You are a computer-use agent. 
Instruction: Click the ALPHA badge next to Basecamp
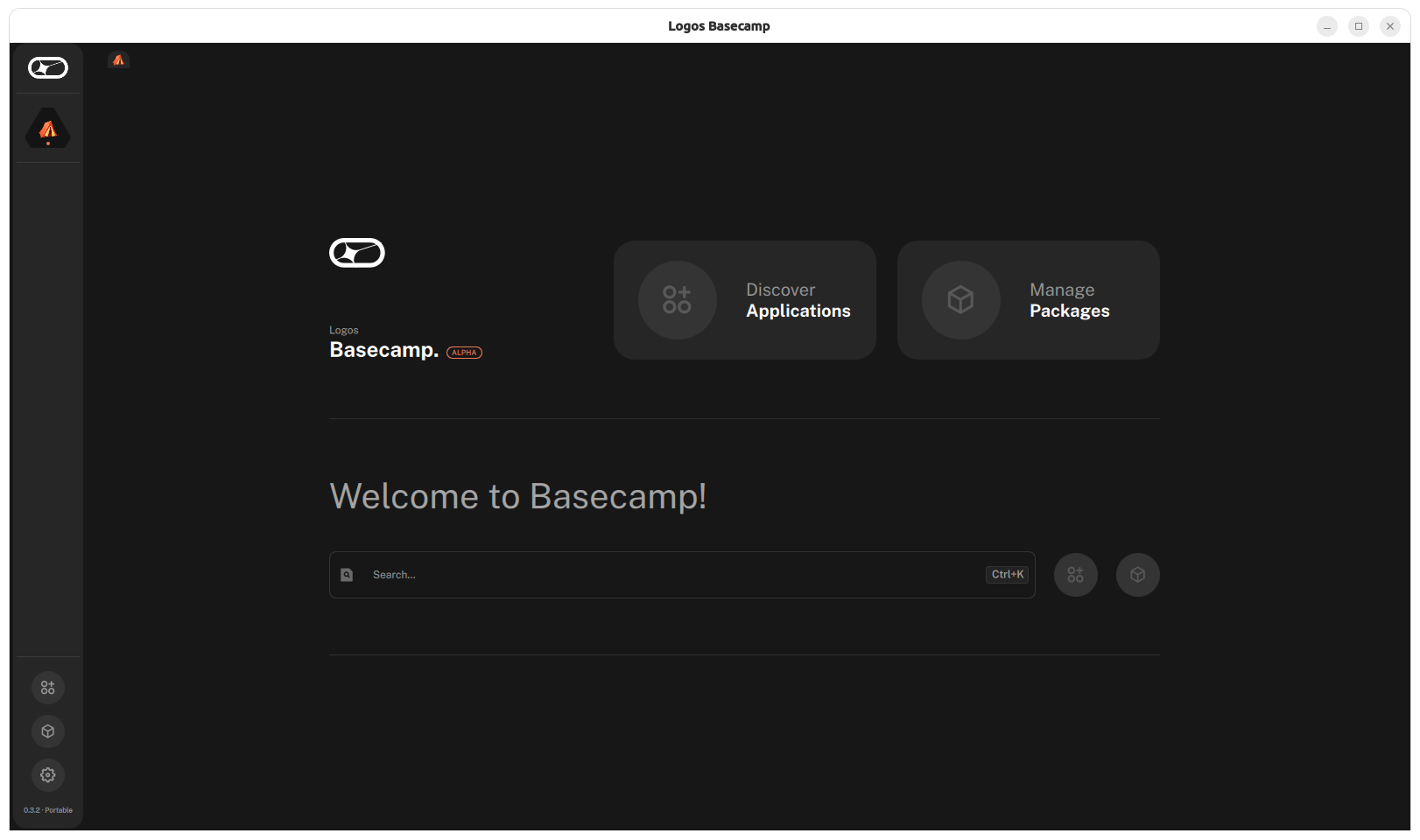tap(464, 353)
